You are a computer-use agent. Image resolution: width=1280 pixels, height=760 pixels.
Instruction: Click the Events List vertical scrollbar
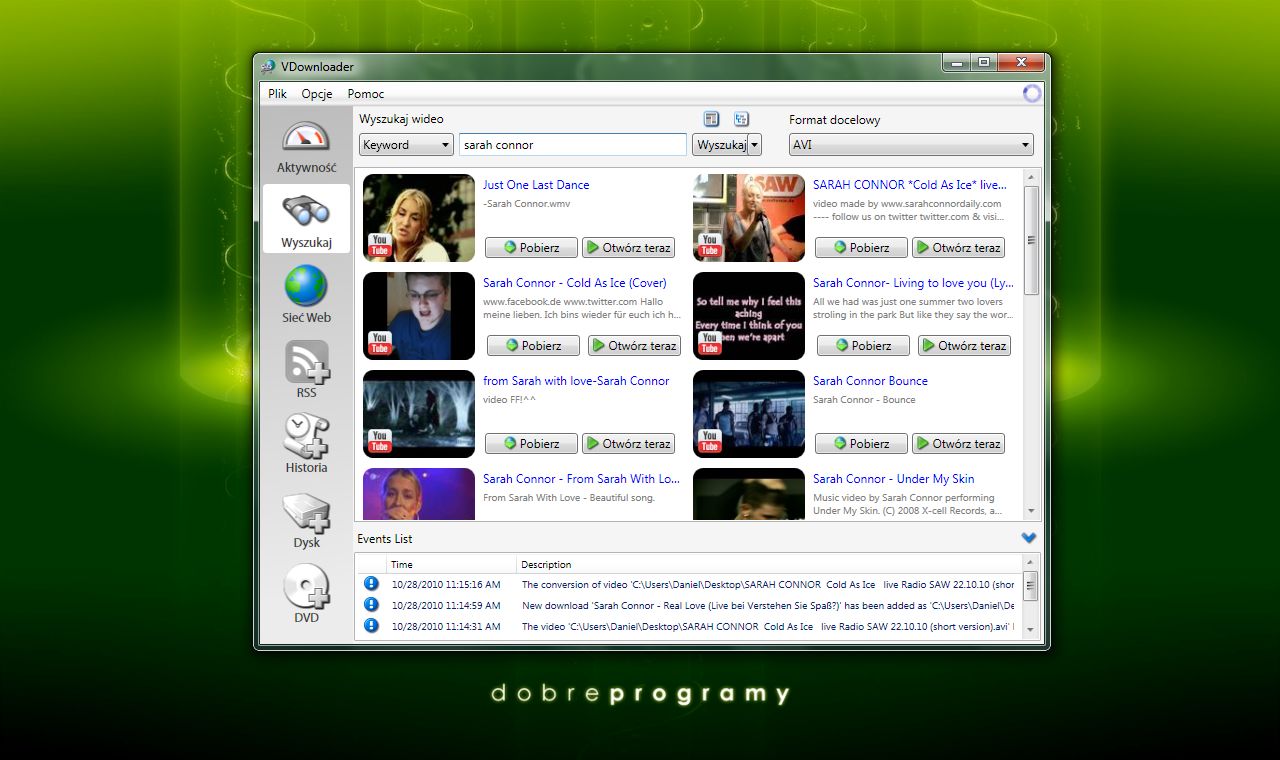(x=1031, y=597)
